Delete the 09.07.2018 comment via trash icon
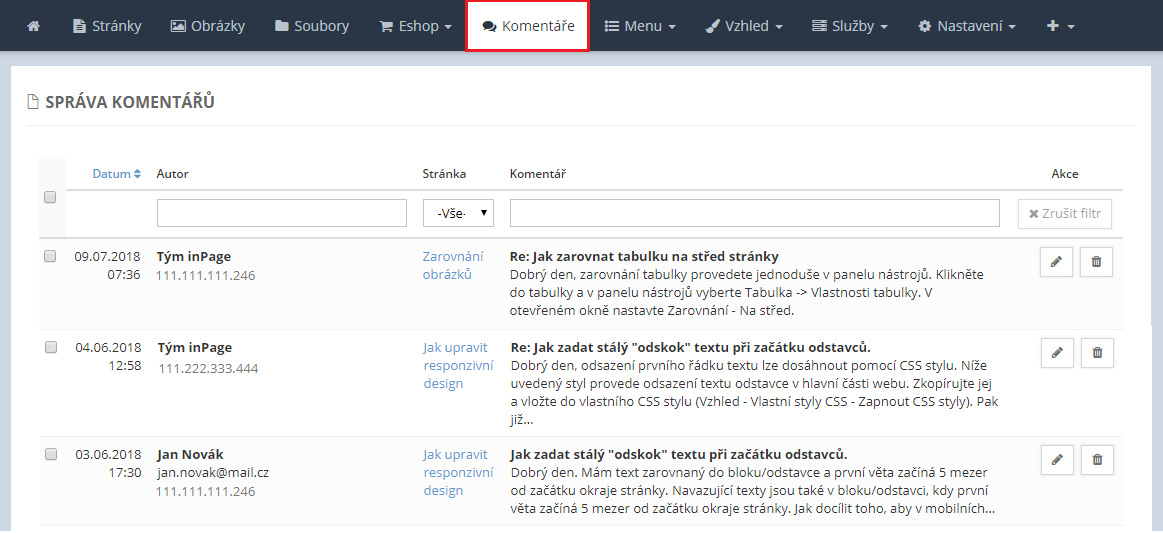 pyautogui.click(x=1096, y=262)
